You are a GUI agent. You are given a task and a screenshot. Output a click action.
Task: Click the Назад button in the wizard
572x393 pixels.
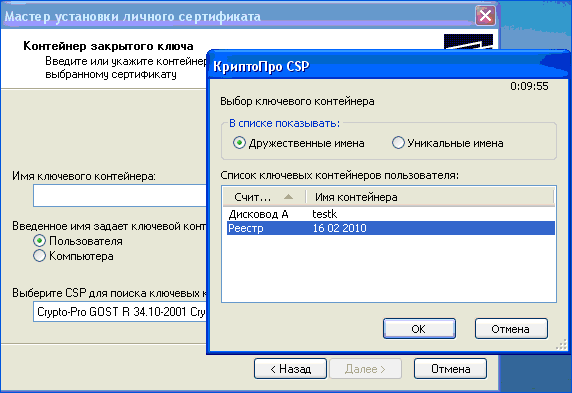click(290, 369)
